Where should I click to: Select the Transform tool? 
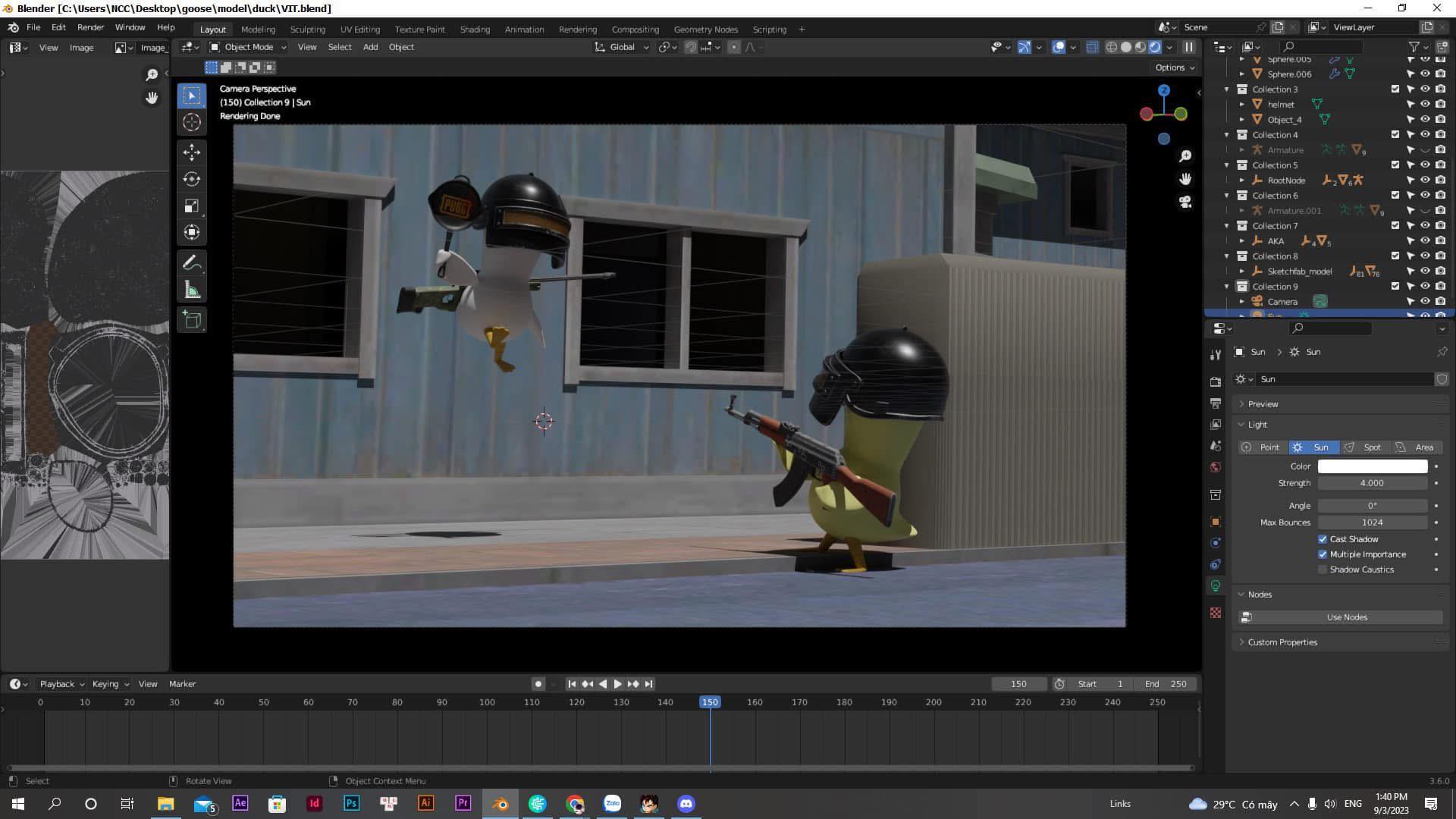tap(192, 232)
